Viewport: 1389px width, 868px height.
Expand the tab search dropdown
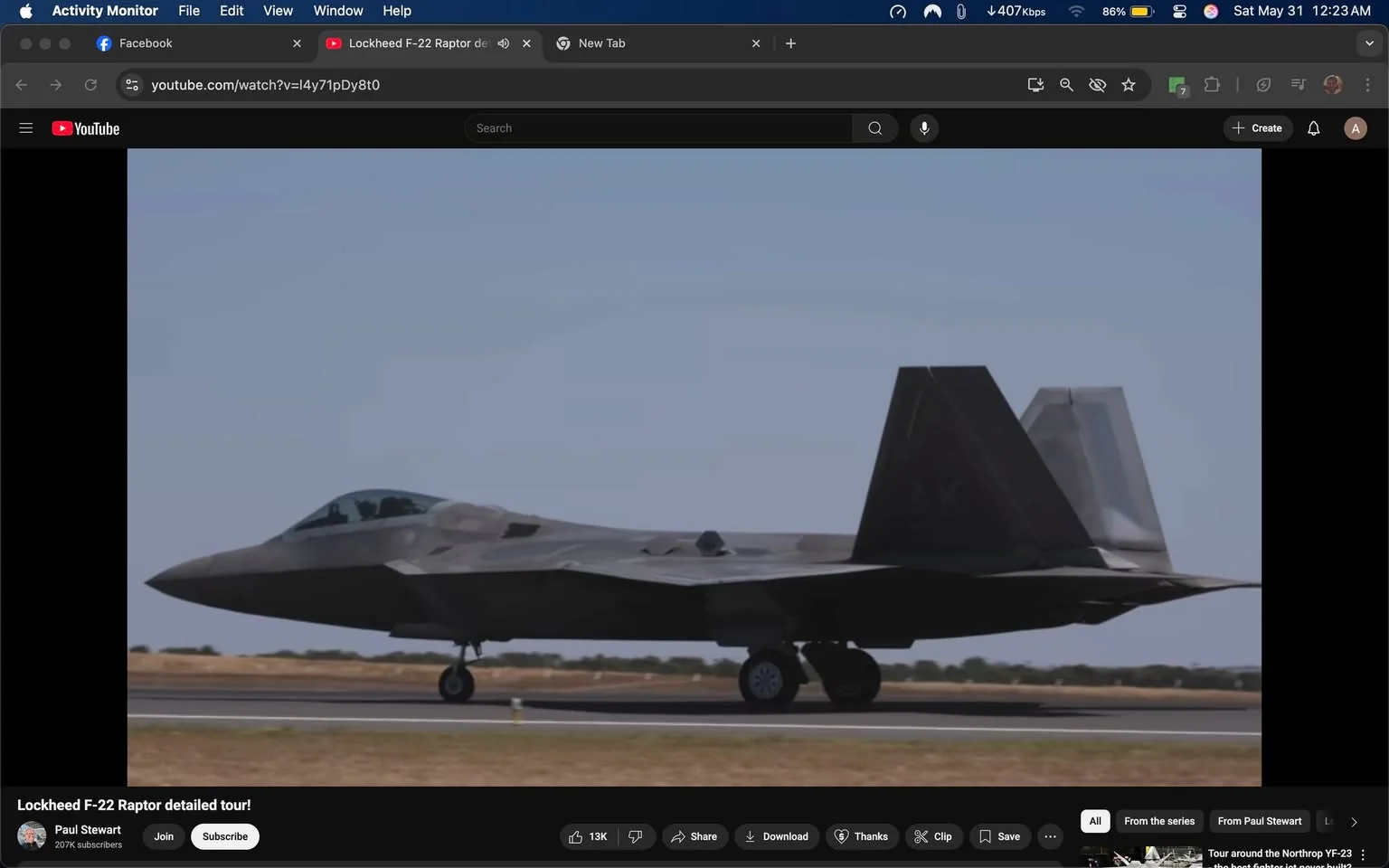[1369, 43]
